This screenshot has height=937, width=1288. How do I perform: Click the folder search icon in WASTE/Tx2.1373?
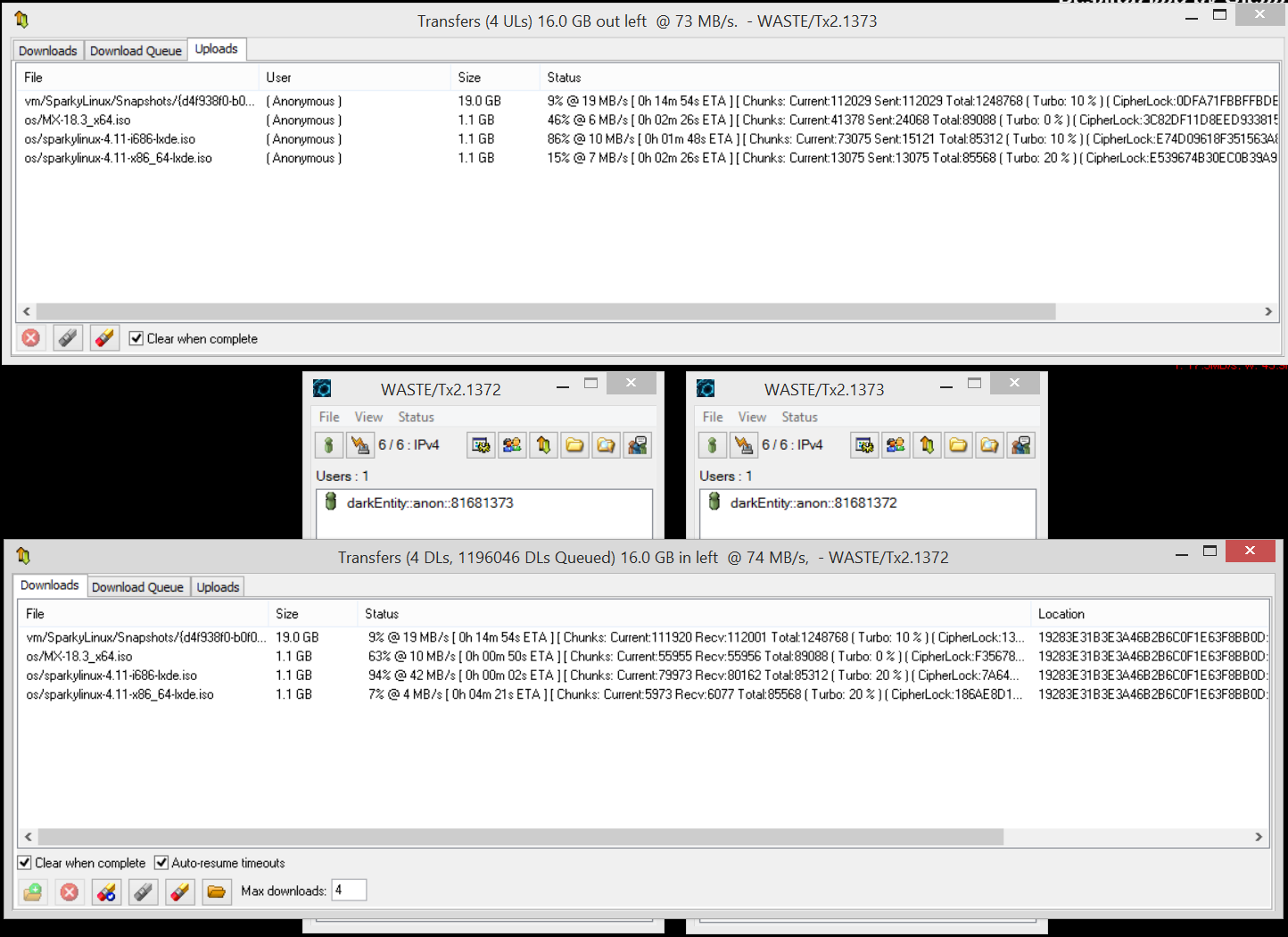(990, 444)
